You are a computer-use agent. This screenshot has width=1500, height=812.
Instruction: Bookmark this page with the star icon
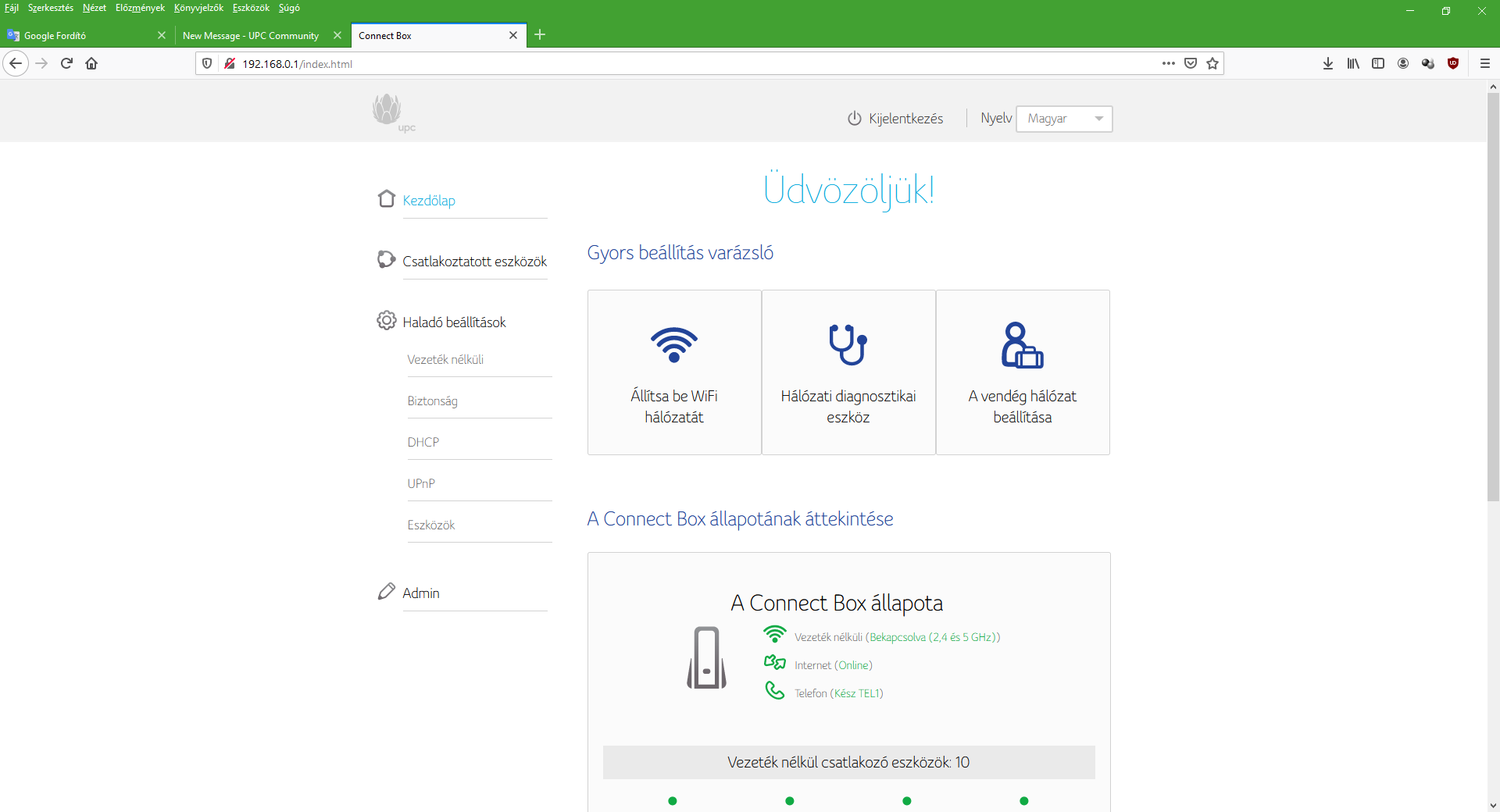coord(1212,63)
